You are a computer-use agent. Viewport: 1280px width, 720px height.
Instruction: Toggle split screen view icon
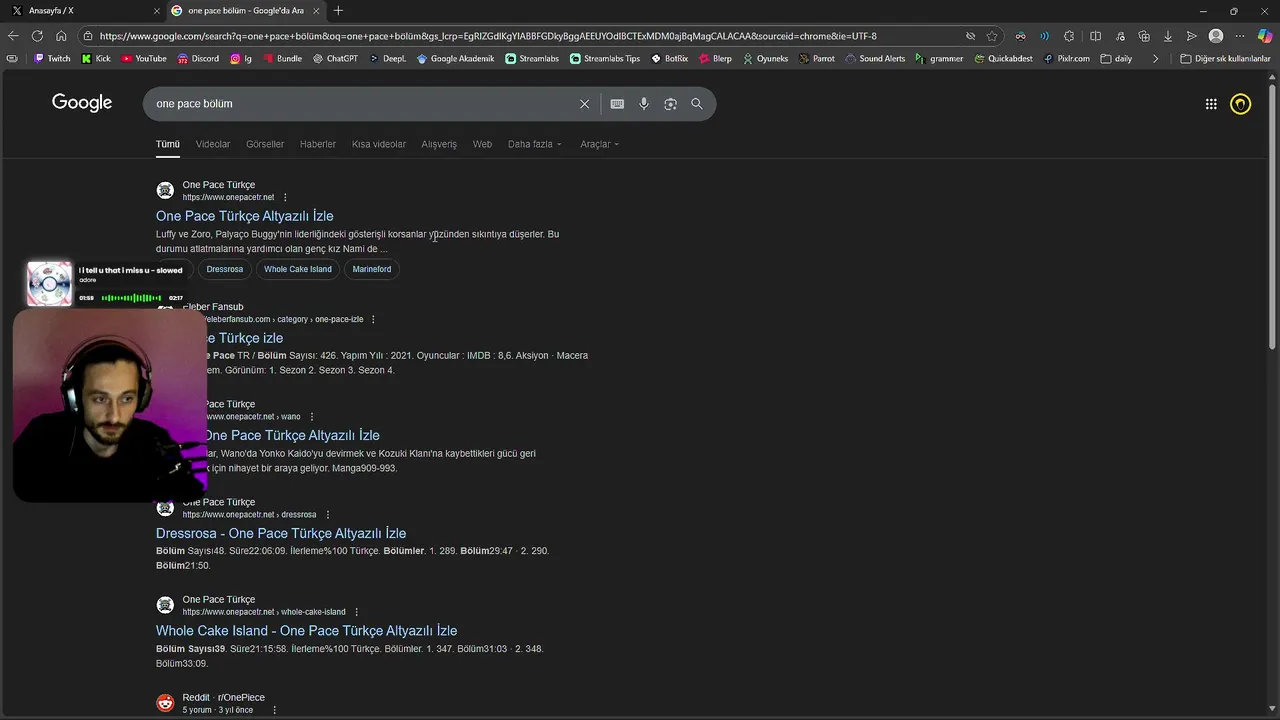pyautogui.click(x=1095, y=36)
